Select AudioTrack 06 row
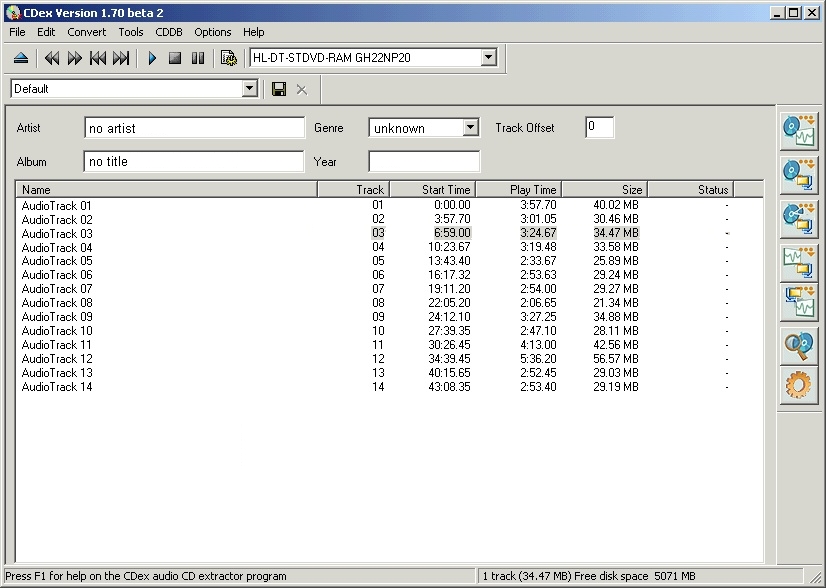Screen dimensions: 826x588 tap(389, 275)
